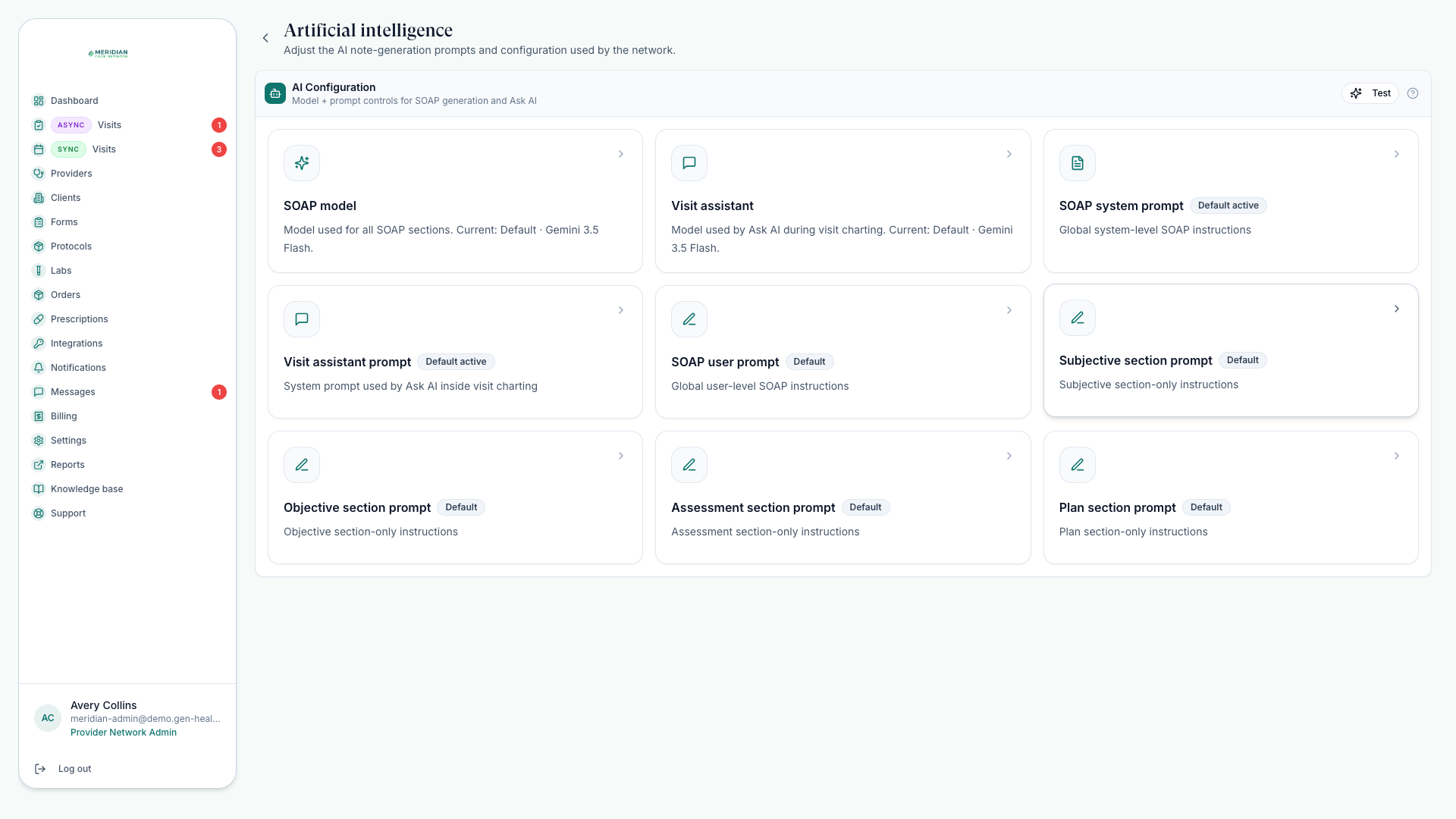Screen dimensions: 1456x819
Task: Click the Dashboard sidebar icon
Action: coord(39,101)
